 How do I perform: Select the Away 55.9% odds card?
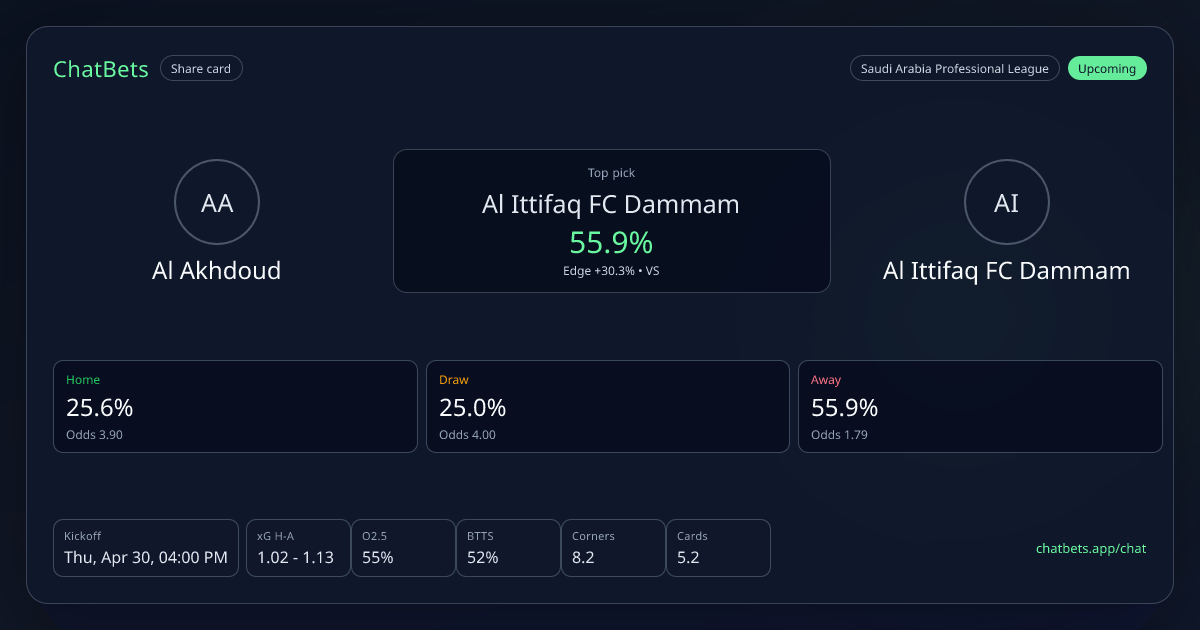coord(980,406)
